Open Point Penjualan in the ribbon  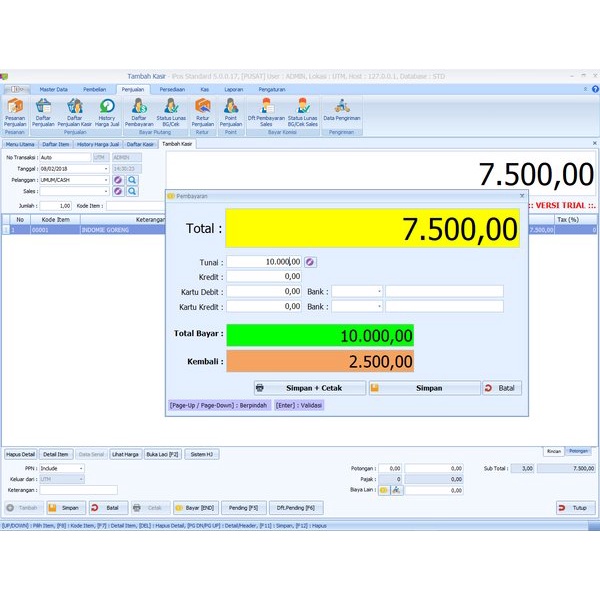(230, 110)
